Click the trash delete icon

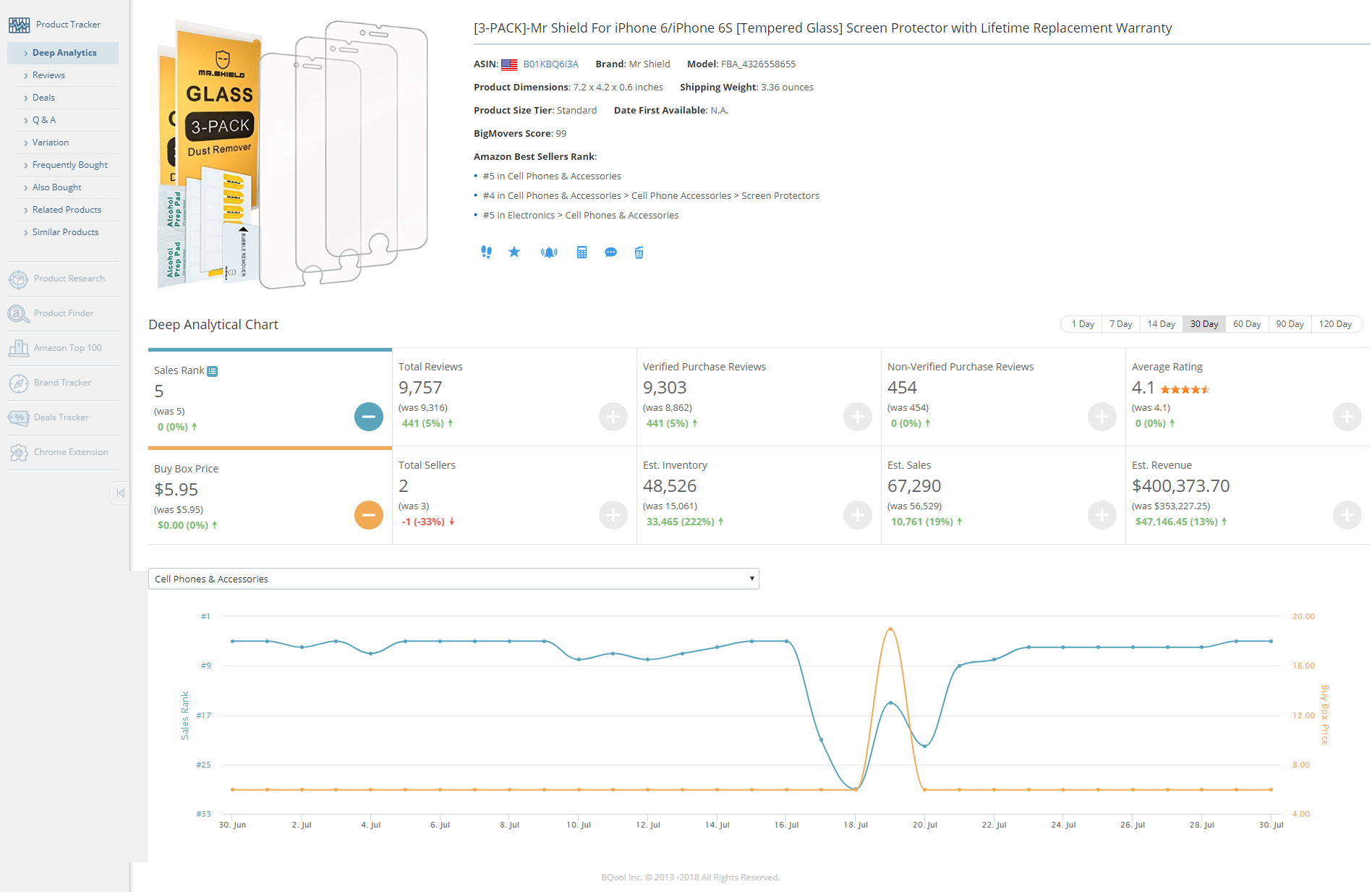639,252
